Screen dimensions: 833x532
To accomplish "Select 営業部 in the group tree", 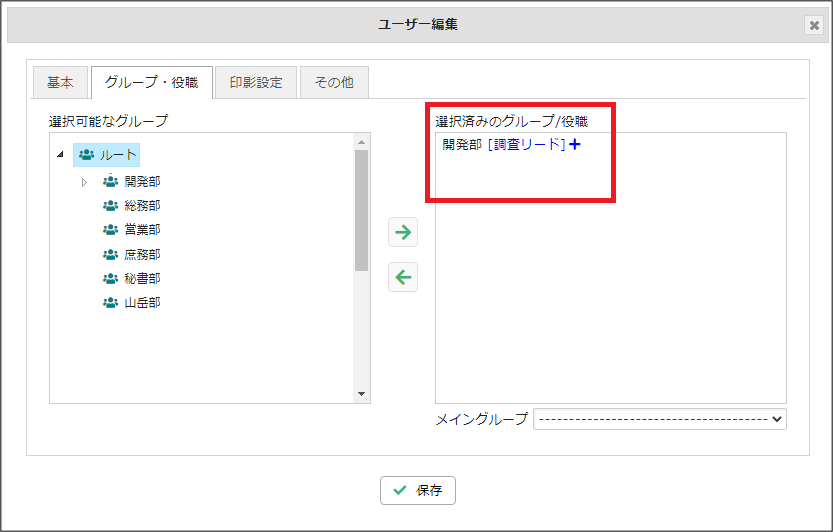I will click(142, 230).
